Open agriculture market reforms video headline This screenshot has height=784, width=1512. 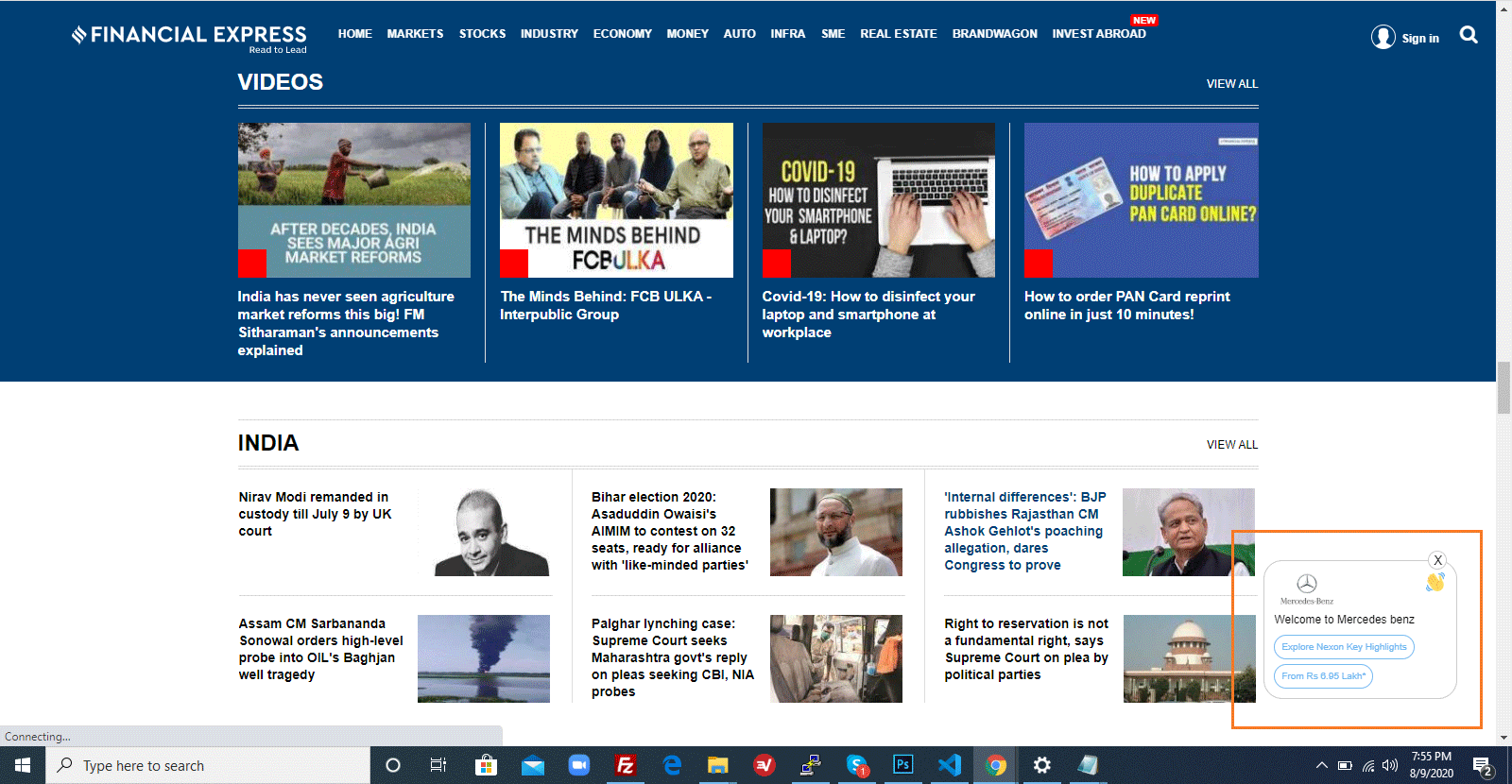(346, 323)
